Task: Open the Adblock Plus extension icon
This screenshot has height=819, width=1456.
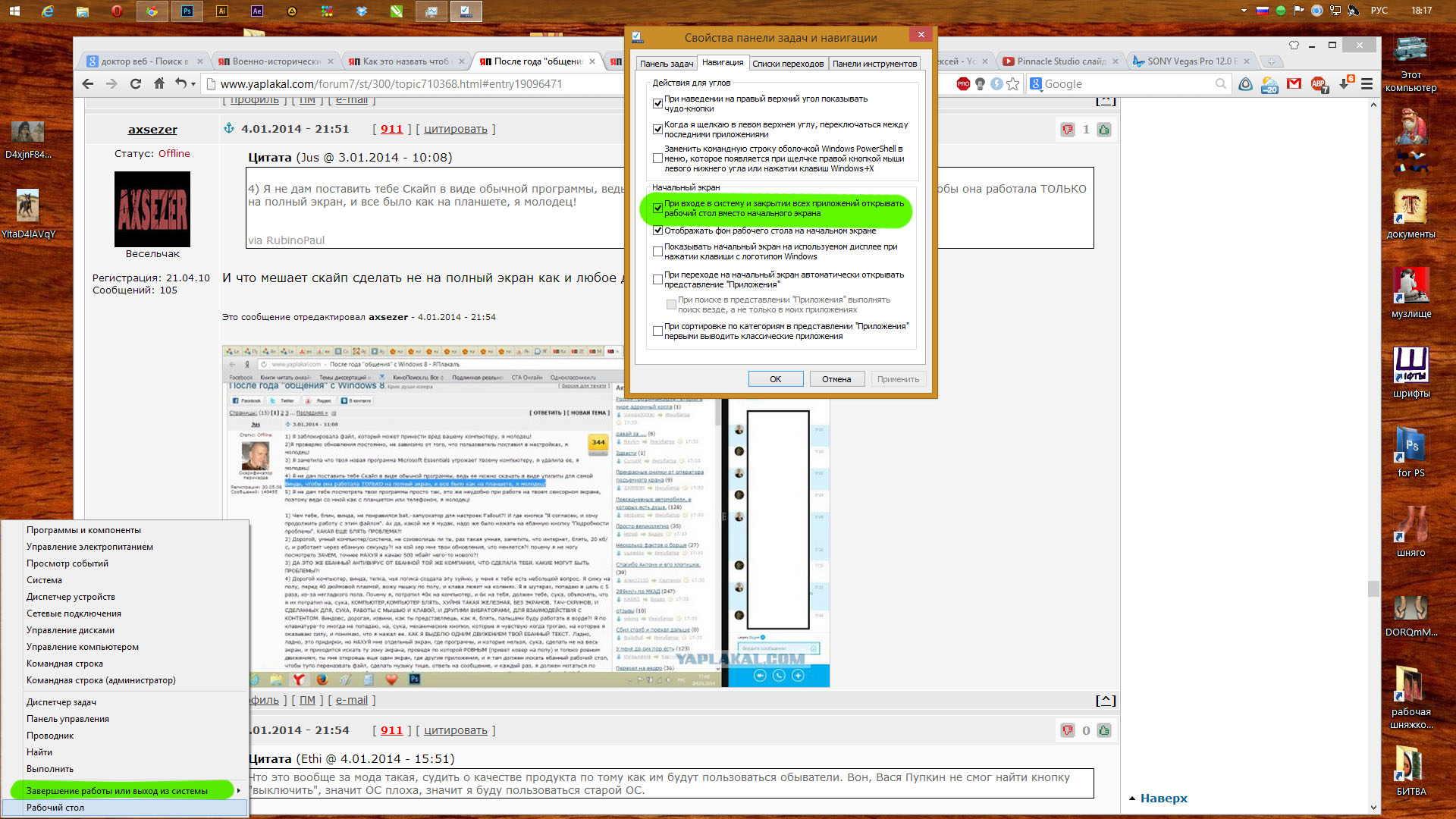Action: 1319,83
